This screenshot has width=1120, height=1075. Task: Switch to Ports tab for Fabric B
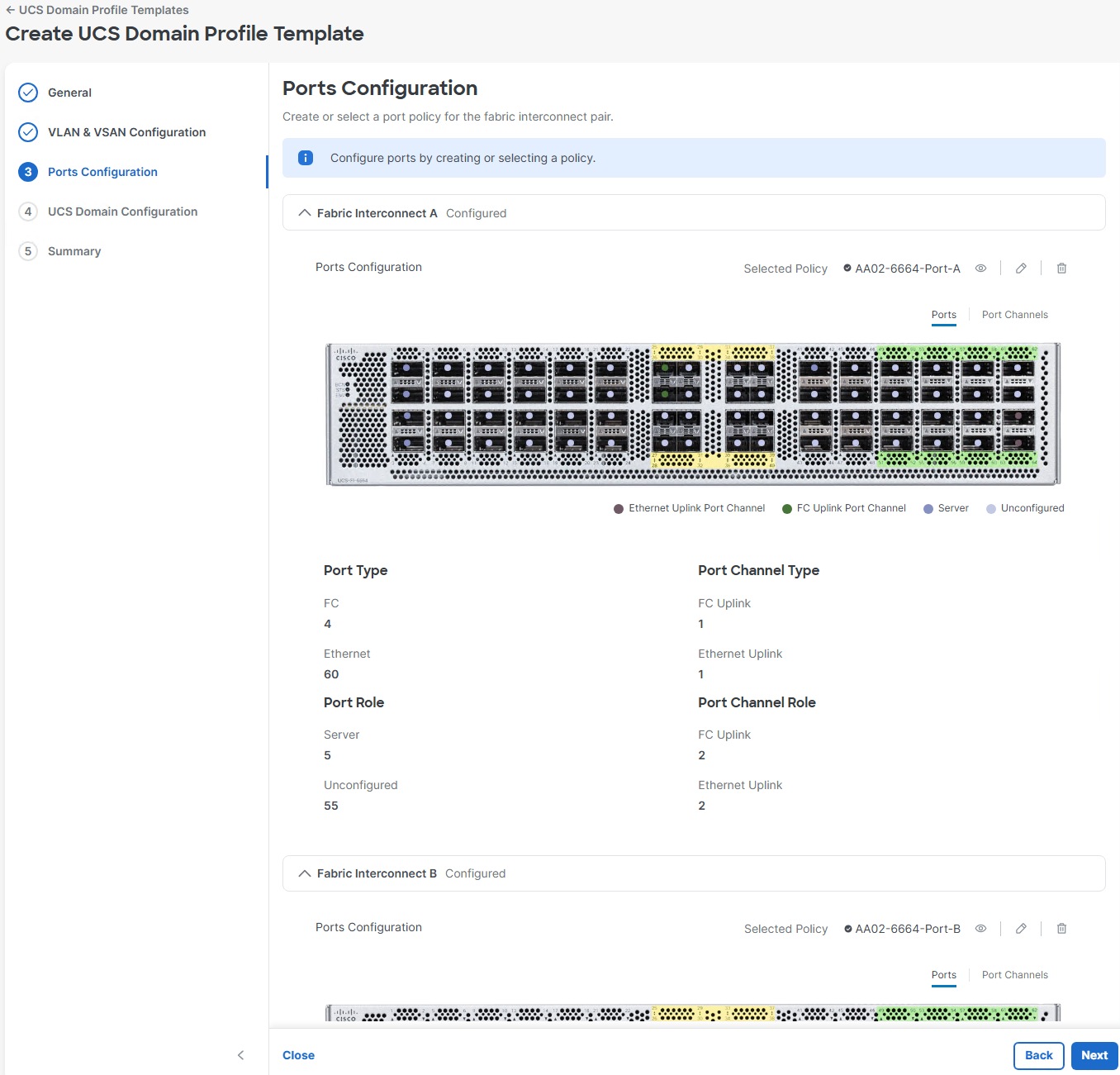coord(944,975)
